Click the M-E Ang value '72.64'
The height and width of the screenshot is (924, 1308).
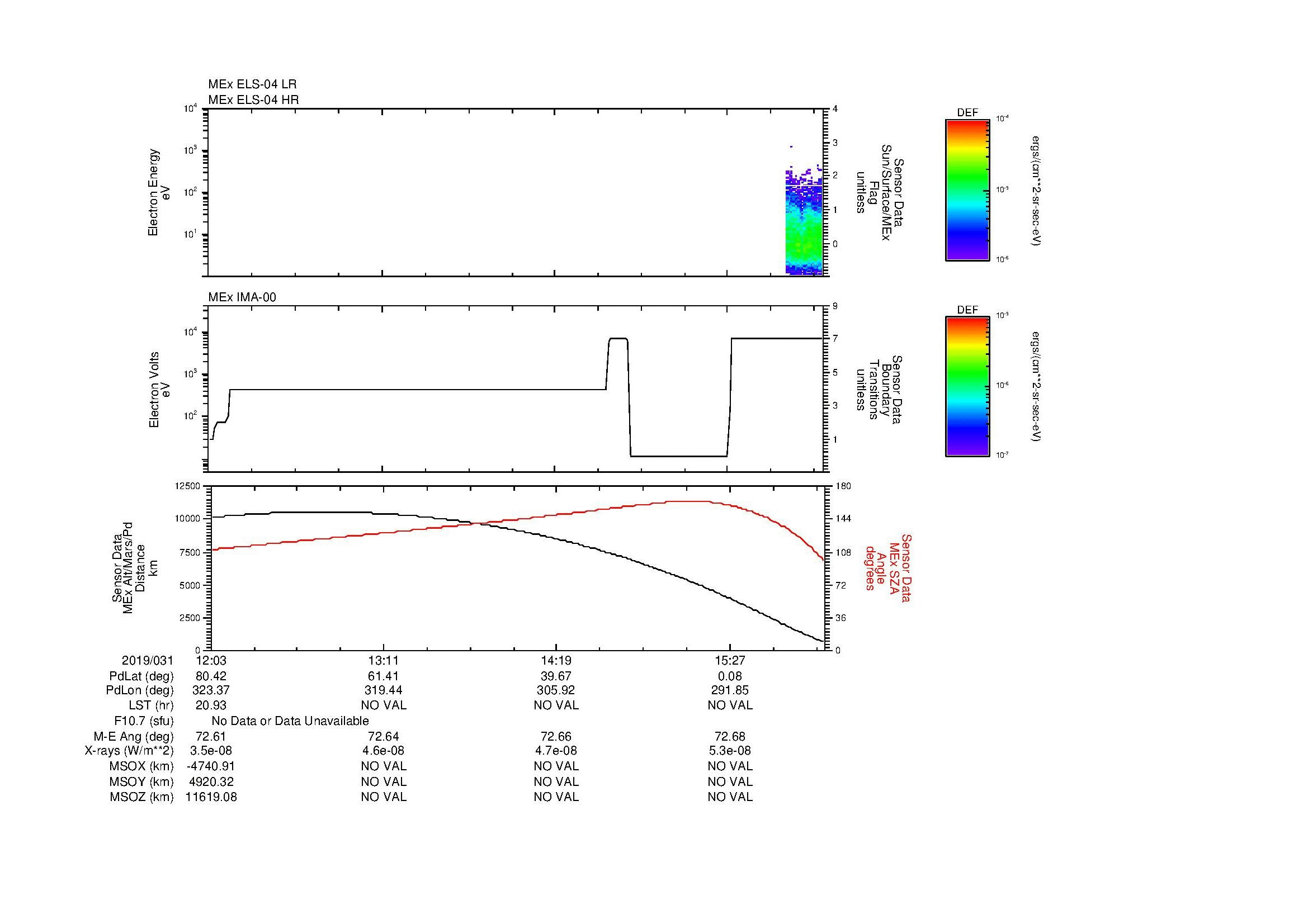tap(384, 737)
